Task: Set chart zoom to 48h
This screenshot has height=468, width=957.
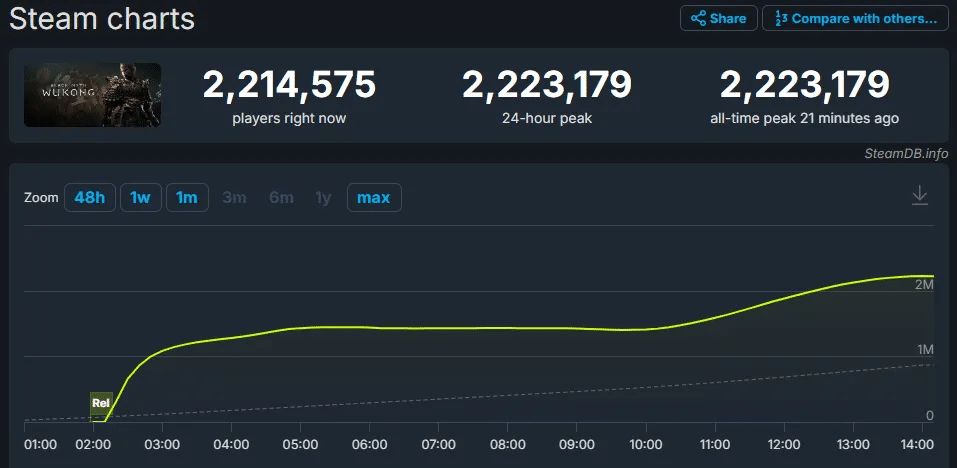Action: pos(89,198)
